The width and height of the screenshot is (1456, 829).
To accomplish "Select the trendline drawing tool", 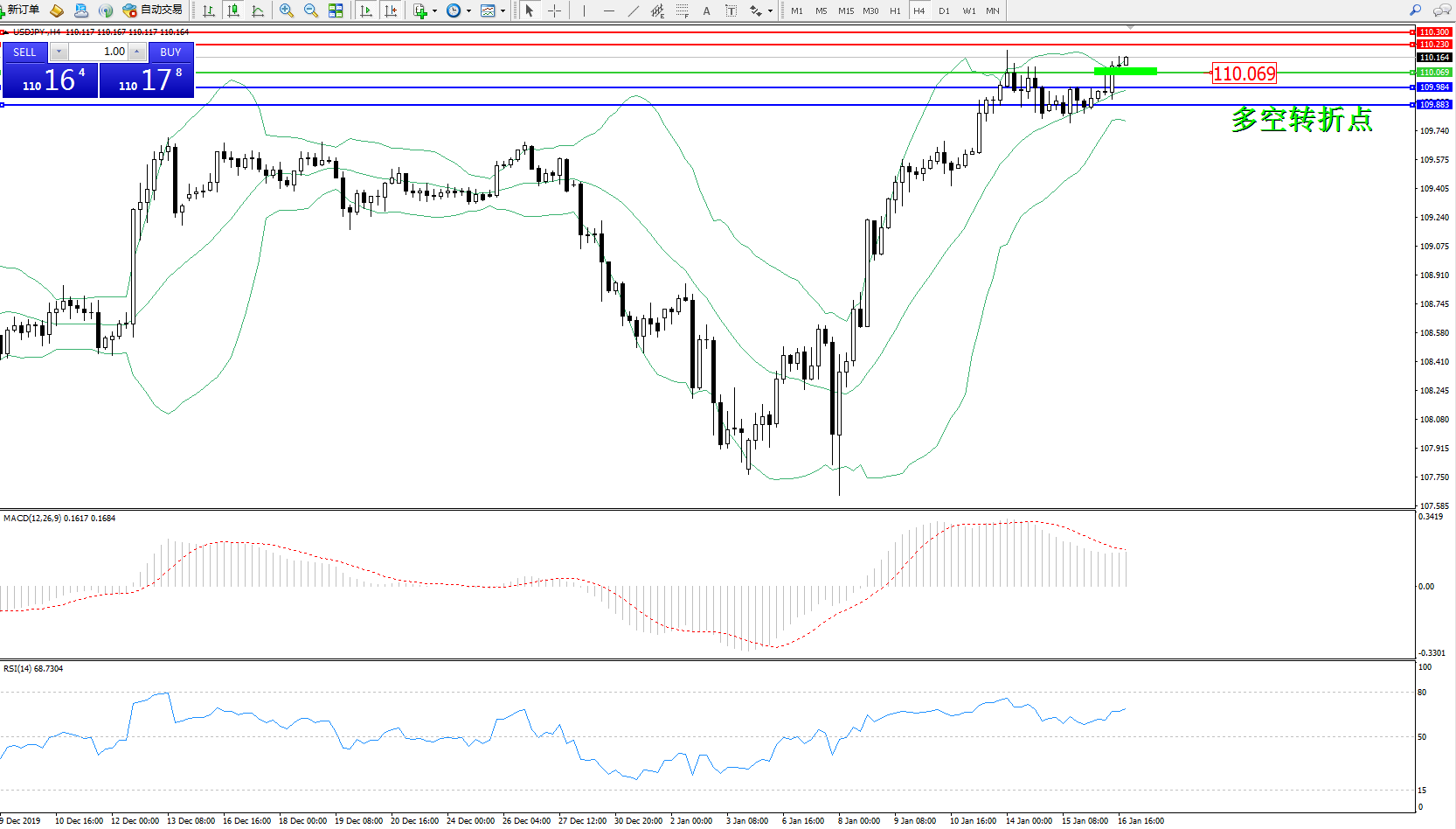I will (633, 10).
